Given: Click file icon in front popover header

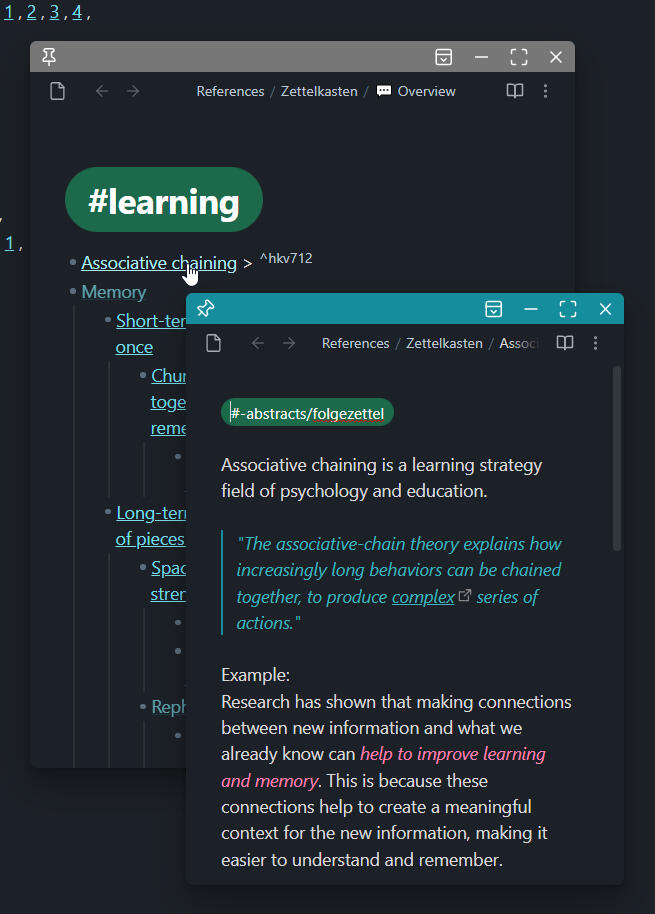Looking at the screenshot, I should [x=213, y=343].
